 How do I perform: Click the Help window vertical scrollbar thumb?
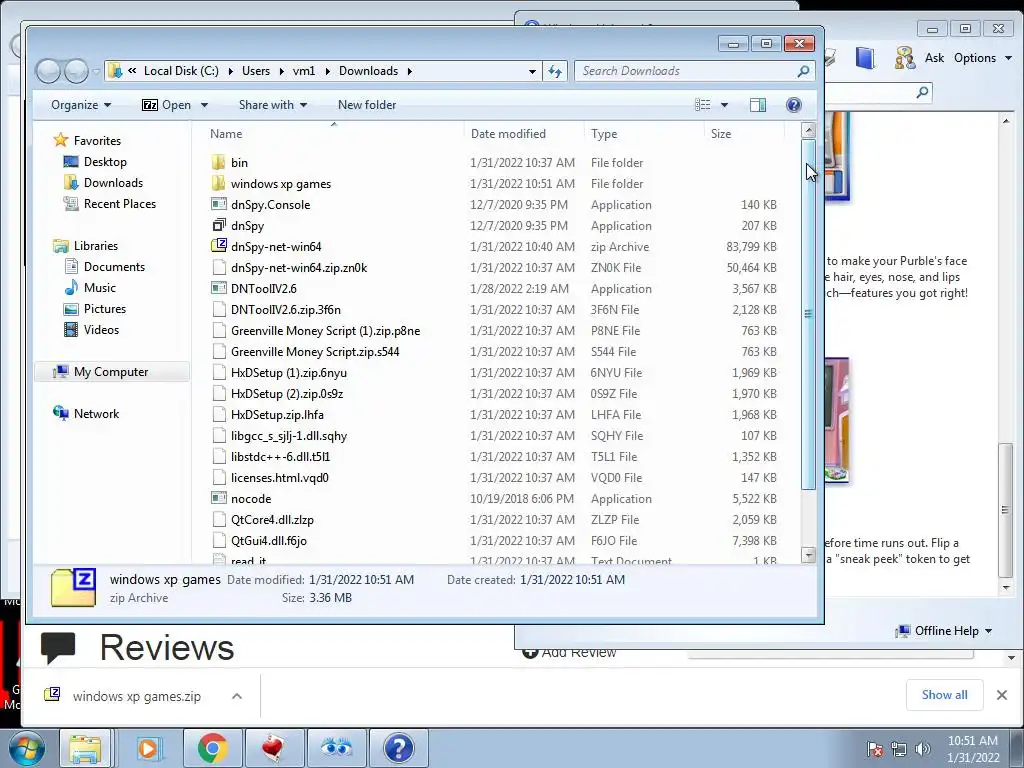point(1006,509)
